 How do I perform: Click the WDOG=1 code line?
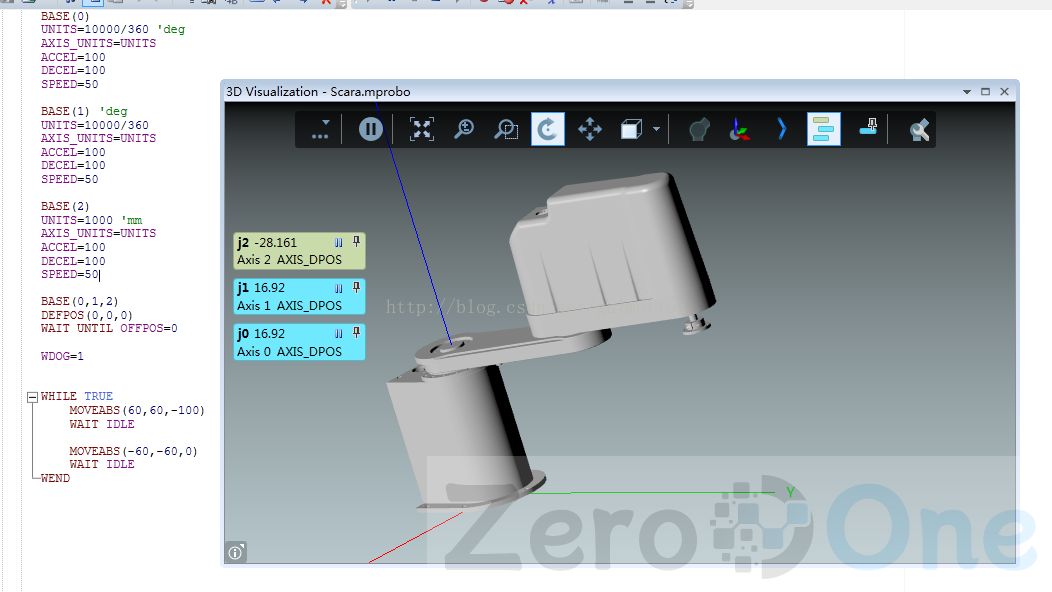62,356
